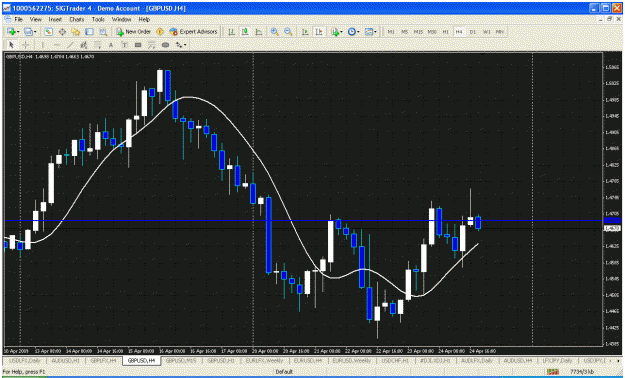The image size is (625, 378).
Task: Switch to the USDCHF,H1 chart tab
Action: (x=394, y=360)
